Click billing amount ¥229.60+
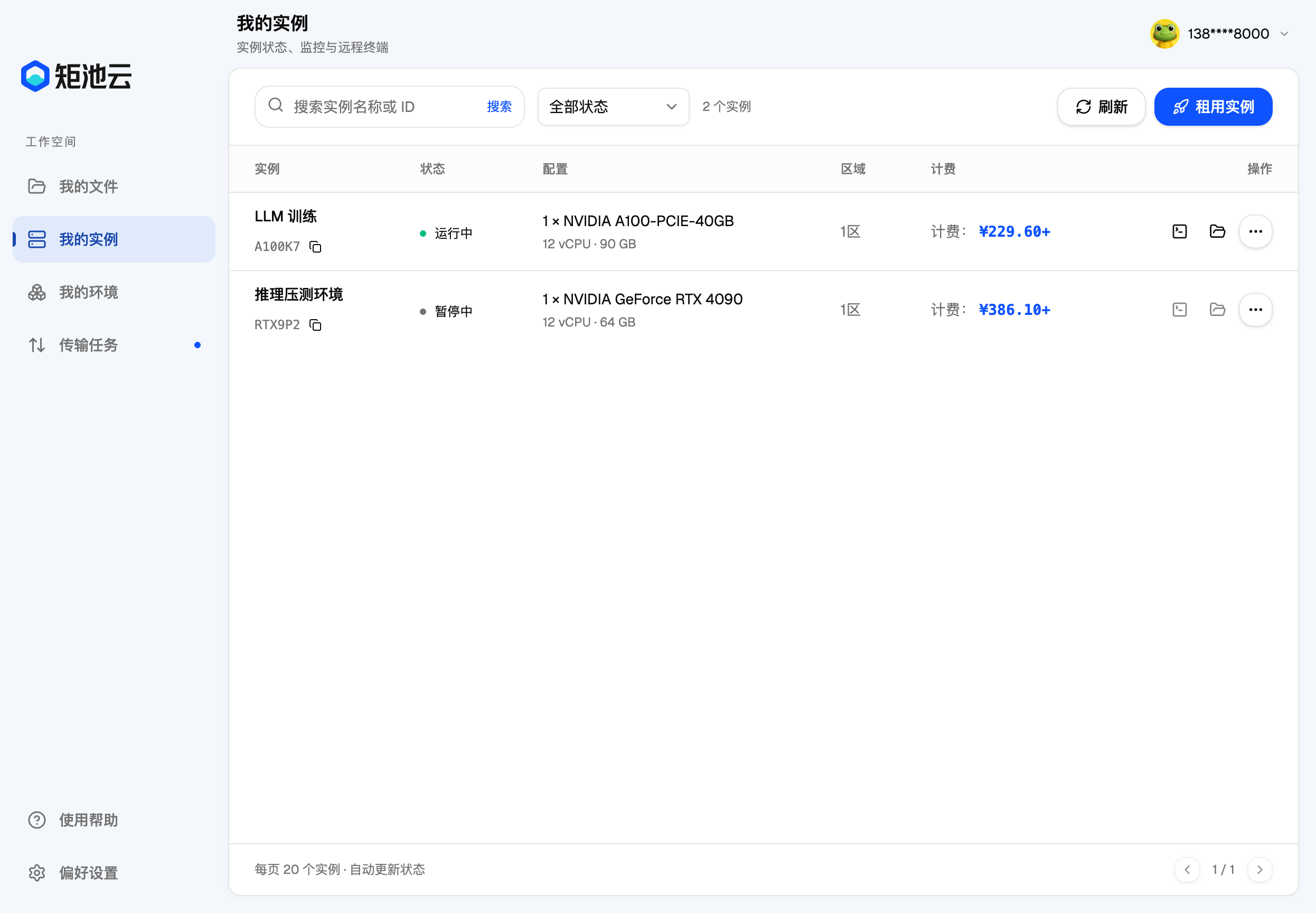This screenshot has height=913, width=1316. click(x=1014, y=231)
